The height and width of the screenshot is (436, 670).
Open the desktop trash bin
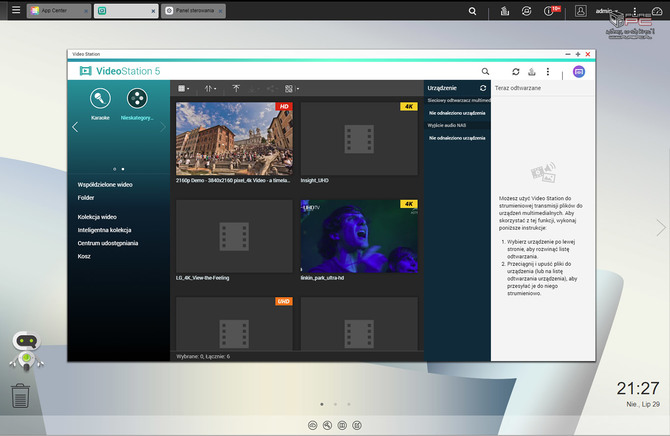[20, 395]
